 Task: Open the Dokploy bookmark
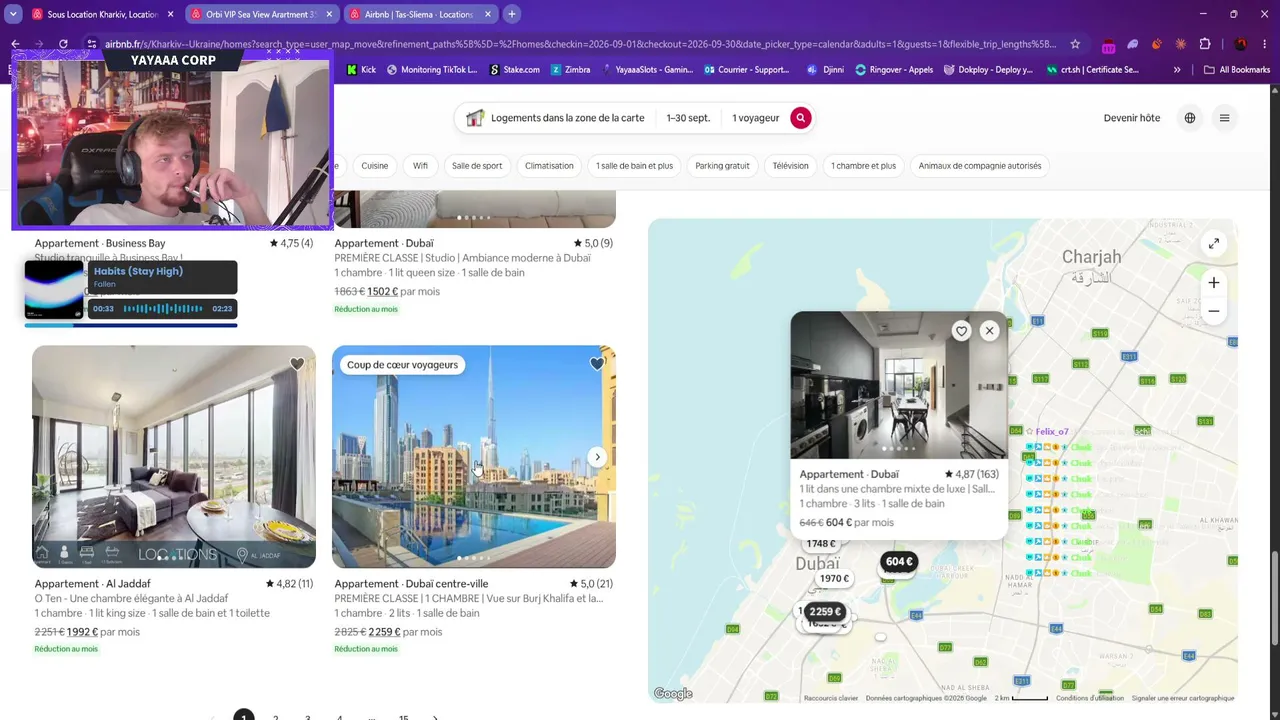pos(988,70)
